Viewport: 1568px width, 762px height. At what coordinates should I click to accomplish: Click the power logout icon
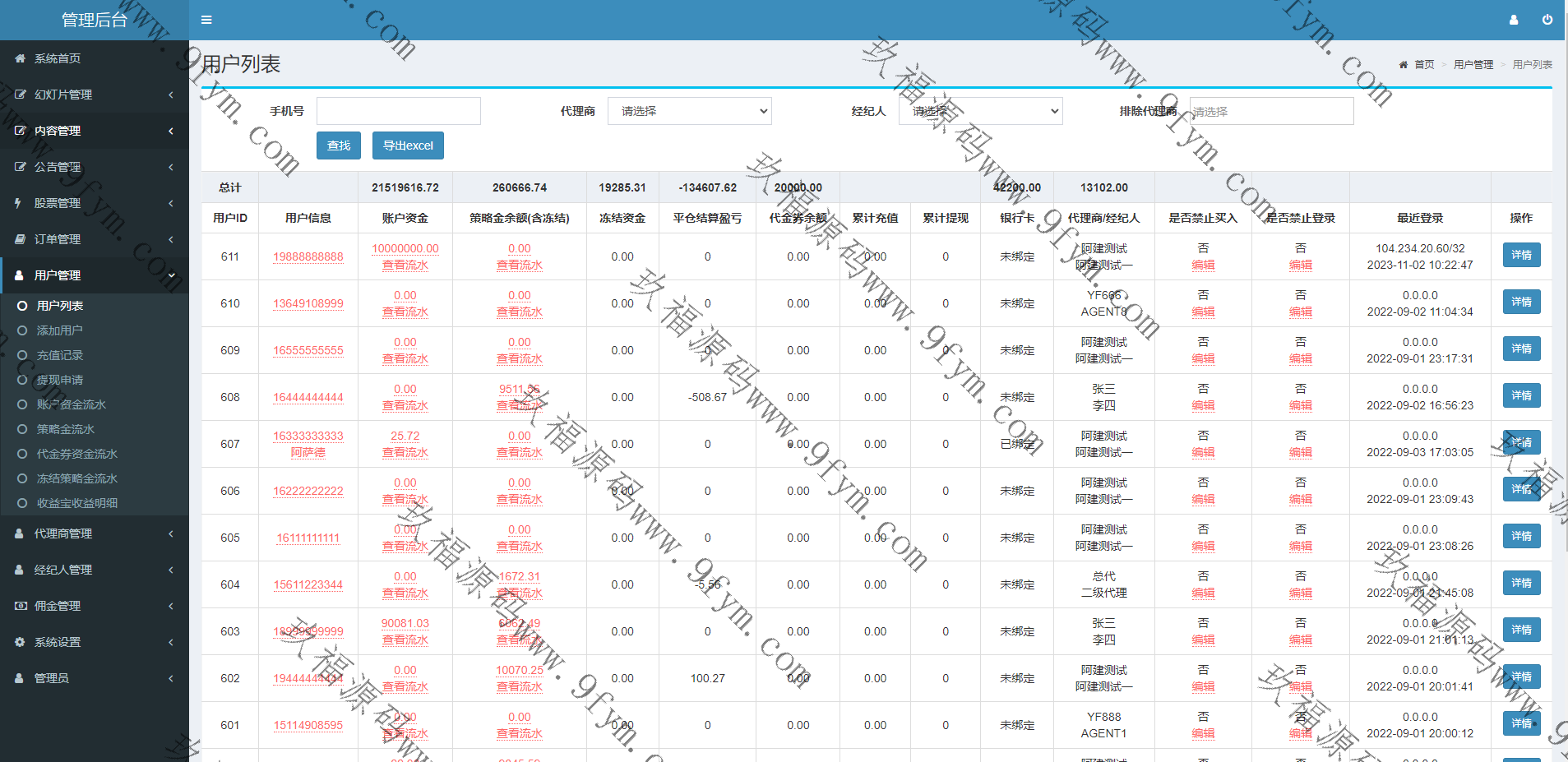point(1547,20)
